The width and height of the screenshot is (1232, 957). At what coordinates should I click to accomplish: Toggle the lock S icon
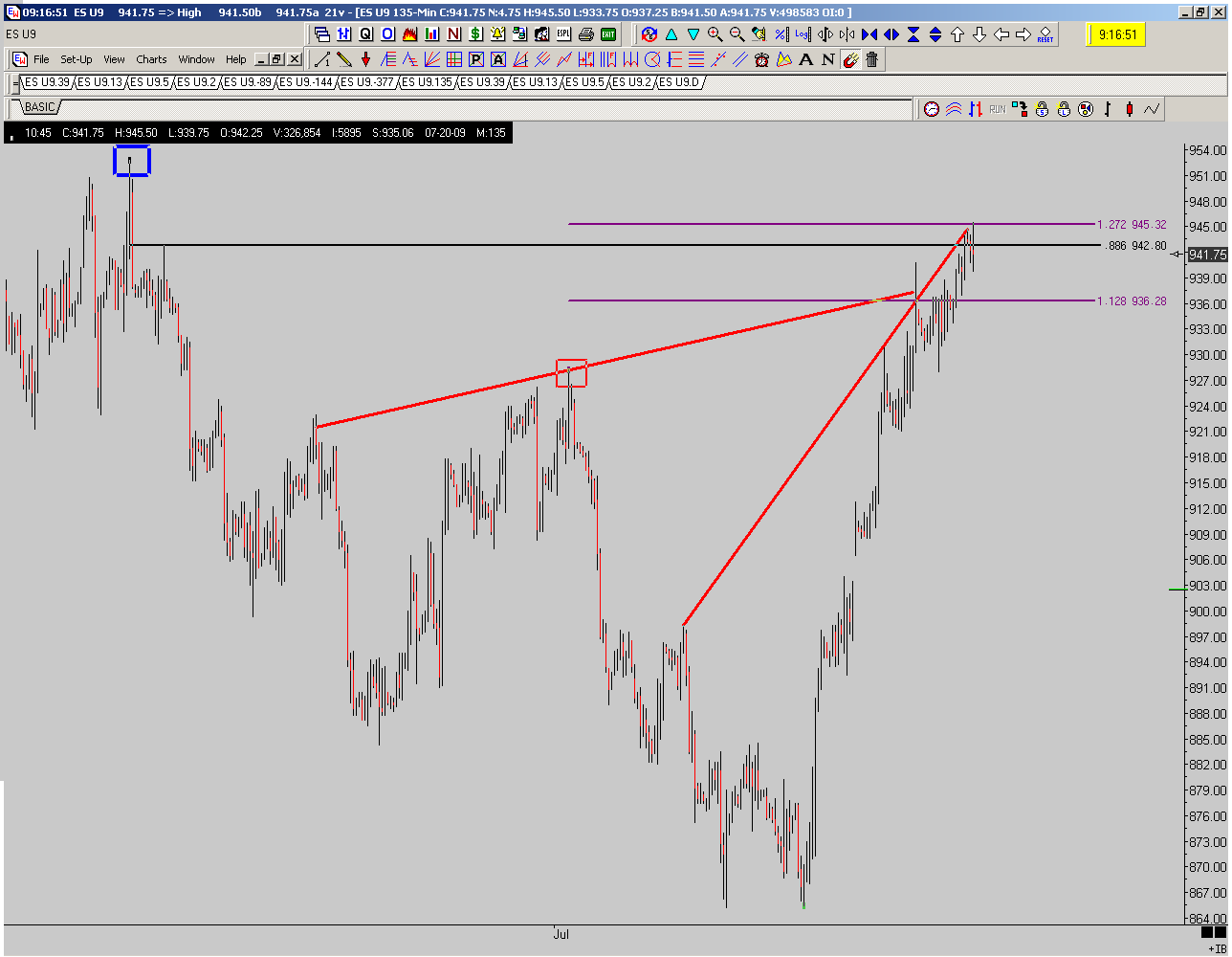[x=1042, y=109]
